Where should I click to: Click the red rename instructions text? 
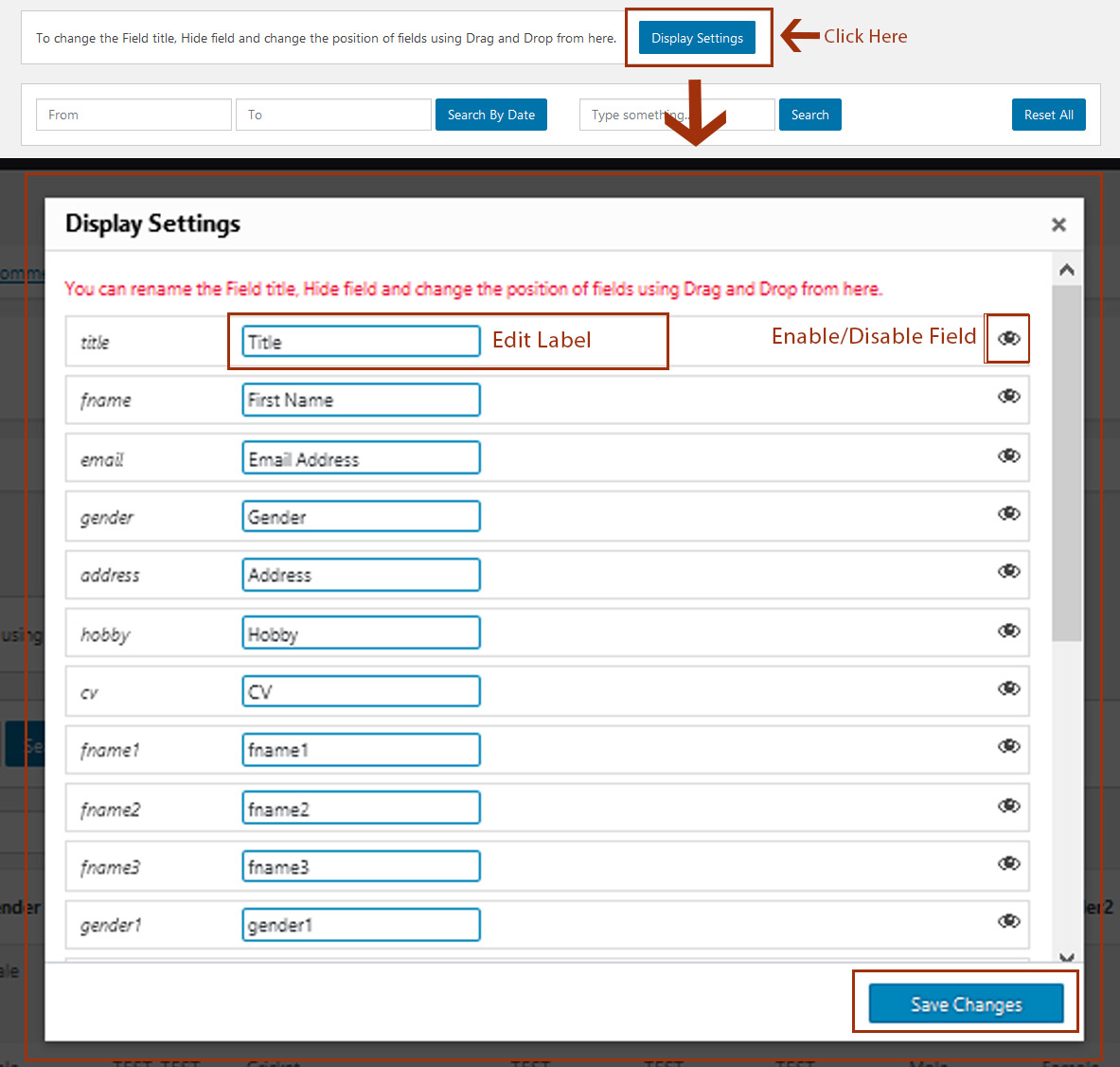pyautogui.click(x=473, y=290)
